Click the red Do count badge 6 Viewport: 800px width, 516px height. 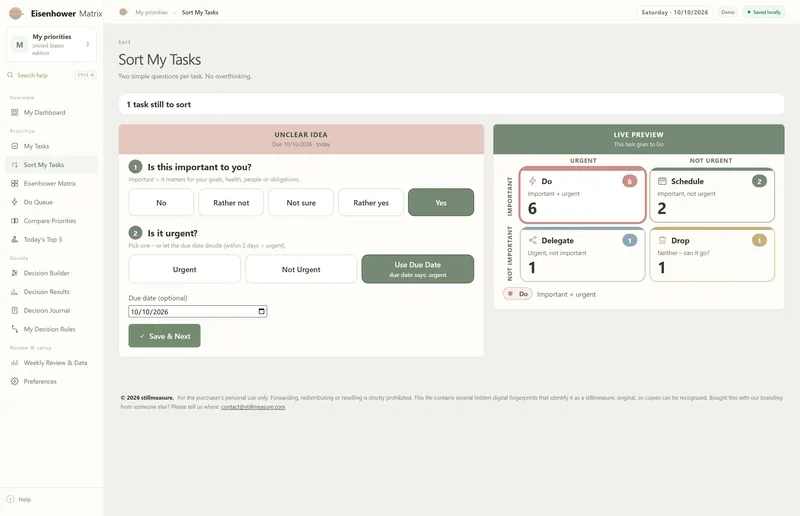click(630, 181)
